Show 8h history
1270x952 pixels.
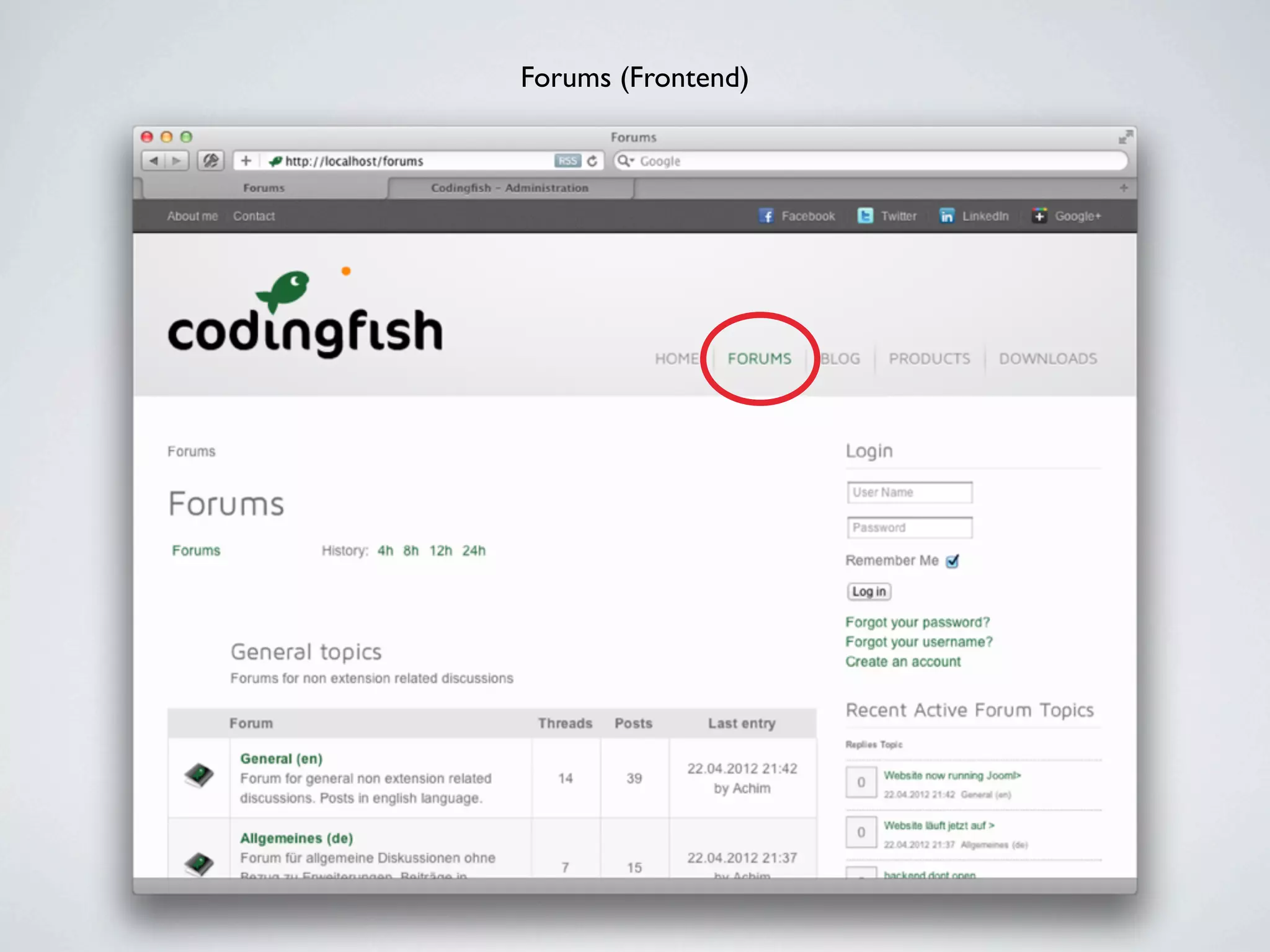411,551
